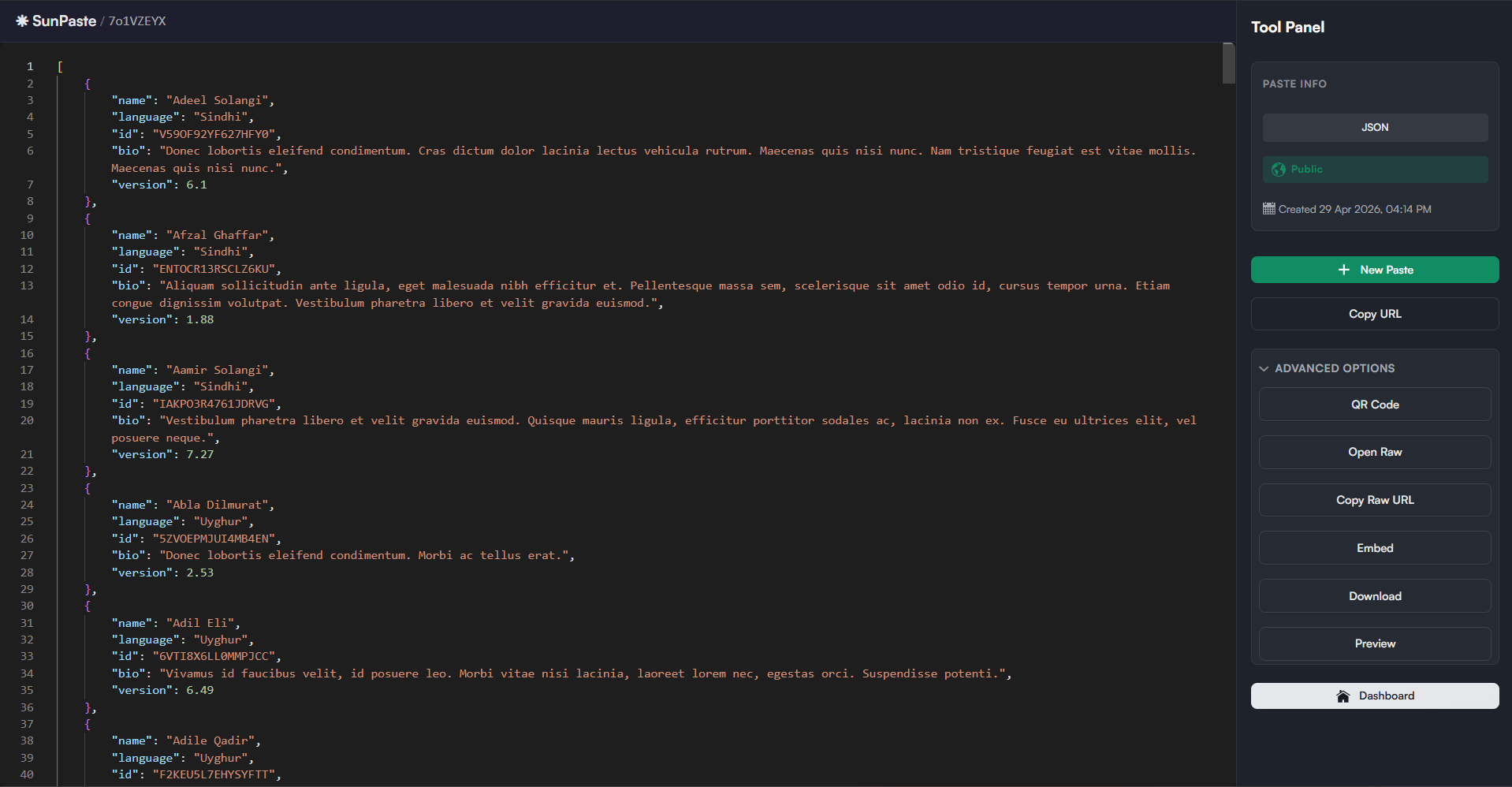Click the opening square bracket on line 1
Image resolution: width=1512 pixels, height=787 pixels.
point(60,66)
